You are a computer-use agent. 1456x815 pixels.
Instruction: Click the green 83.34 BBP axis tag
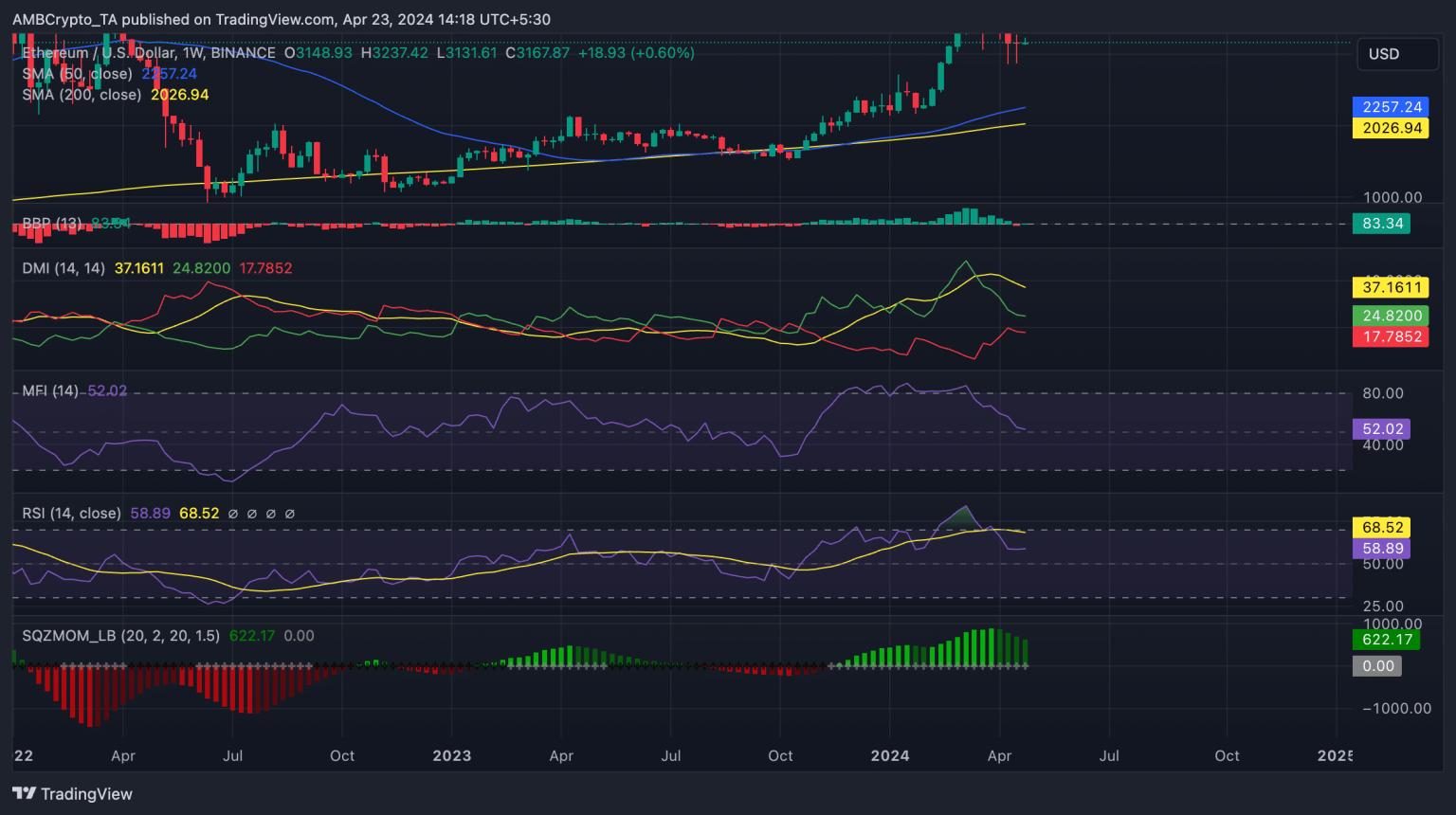tap(1381, 224)
